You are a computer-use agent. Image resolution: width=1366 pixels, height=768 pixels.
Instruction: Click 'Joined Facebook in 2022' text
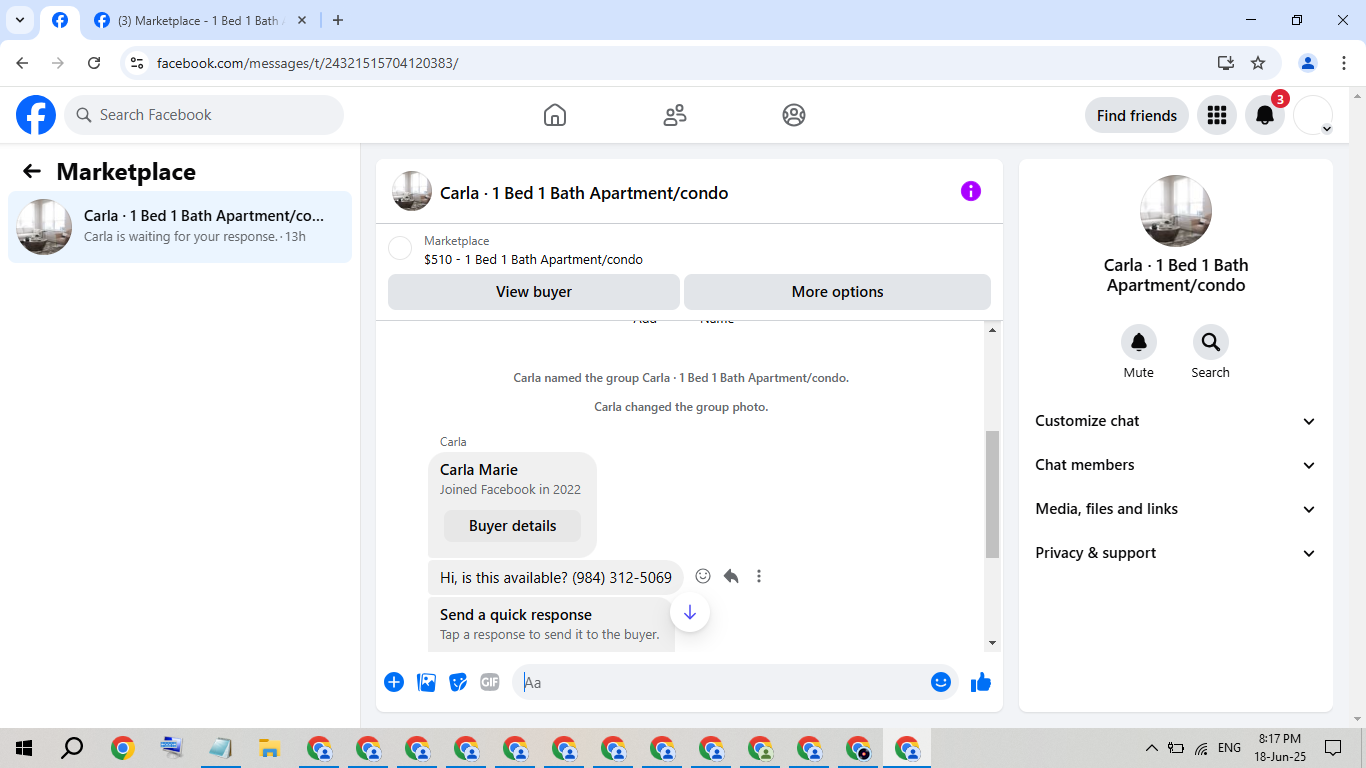pos(510,490)
